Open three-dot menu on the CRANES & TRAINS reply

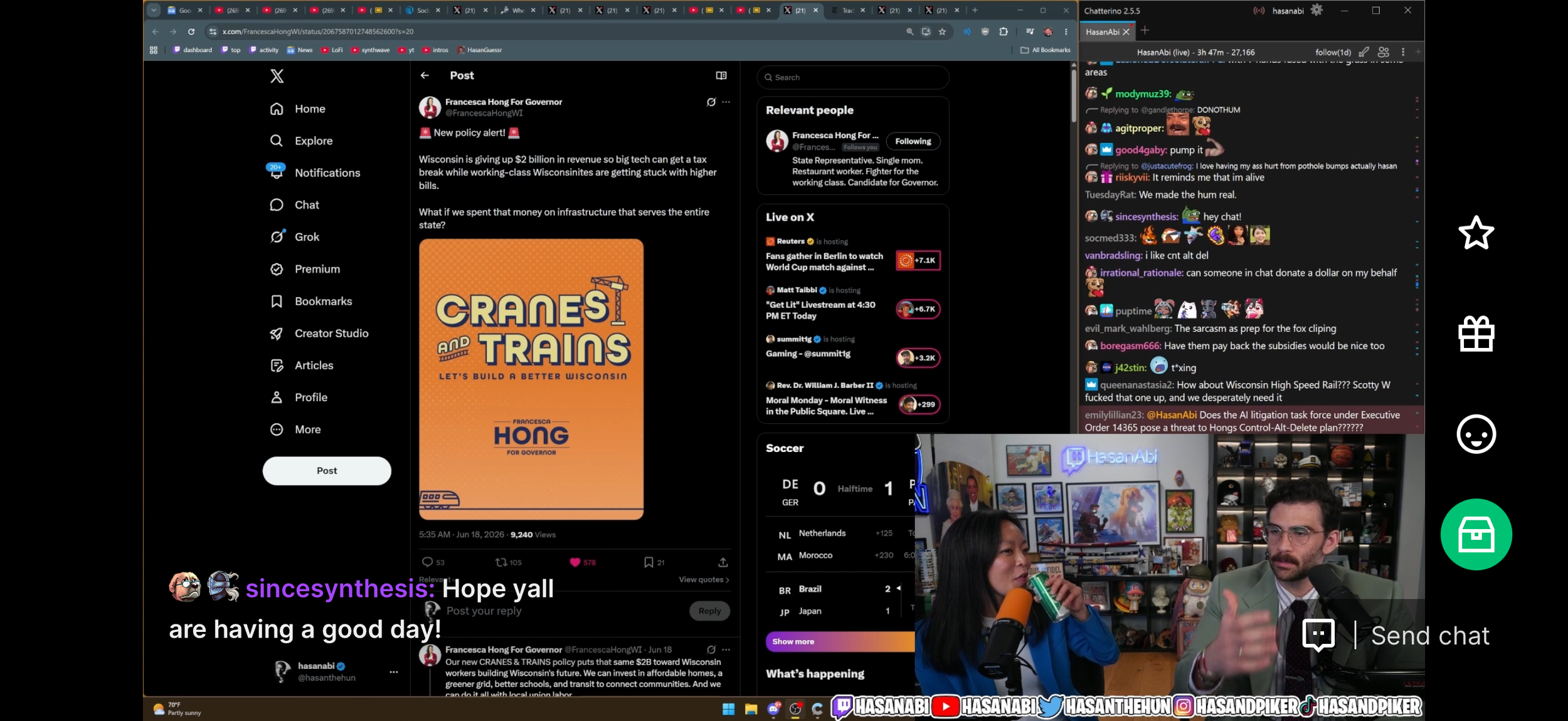pyautogui.click(x=726, y=650)
